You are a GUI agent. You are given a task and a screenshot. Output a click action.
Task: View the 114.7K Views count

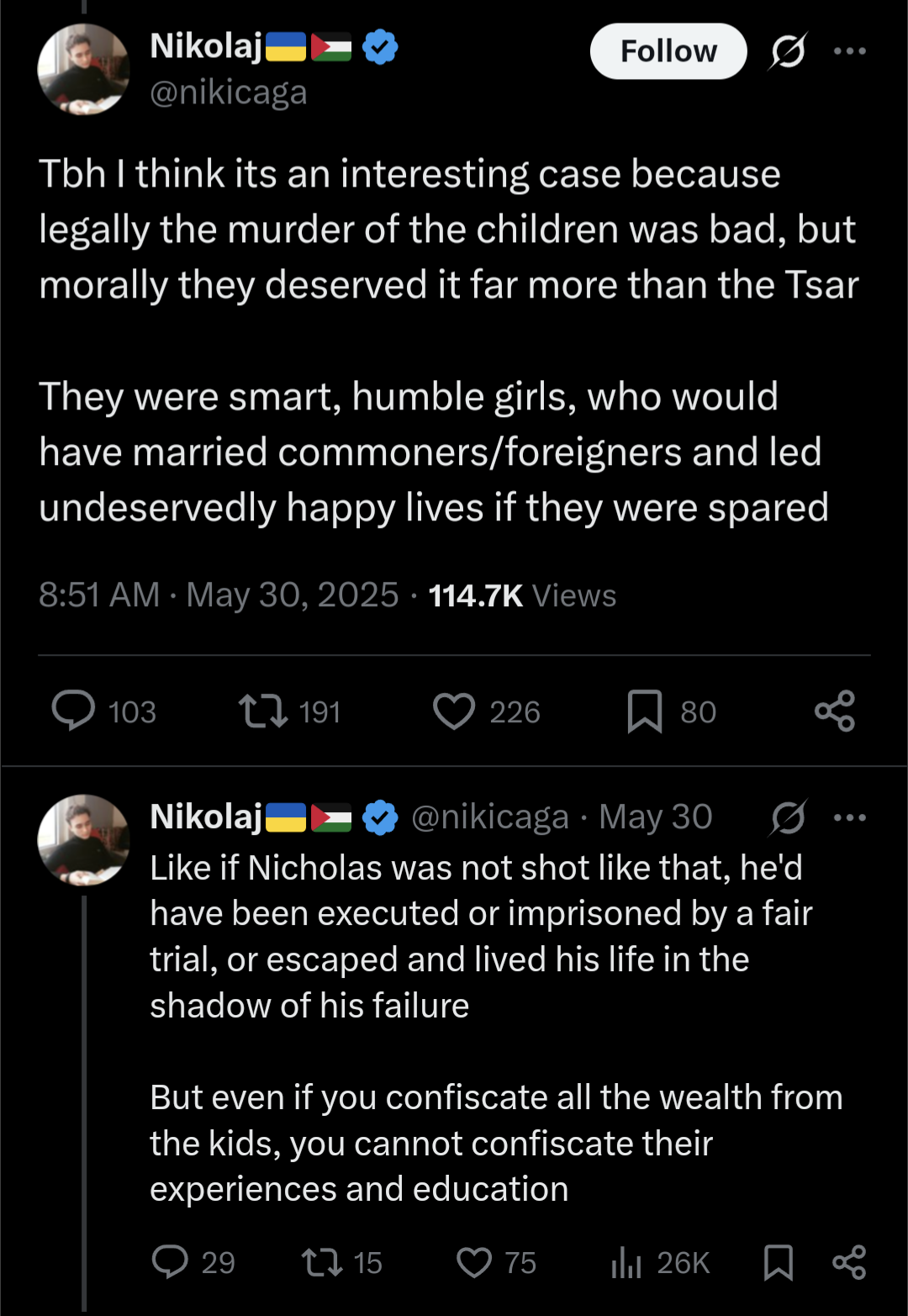(x=522, y=595)
